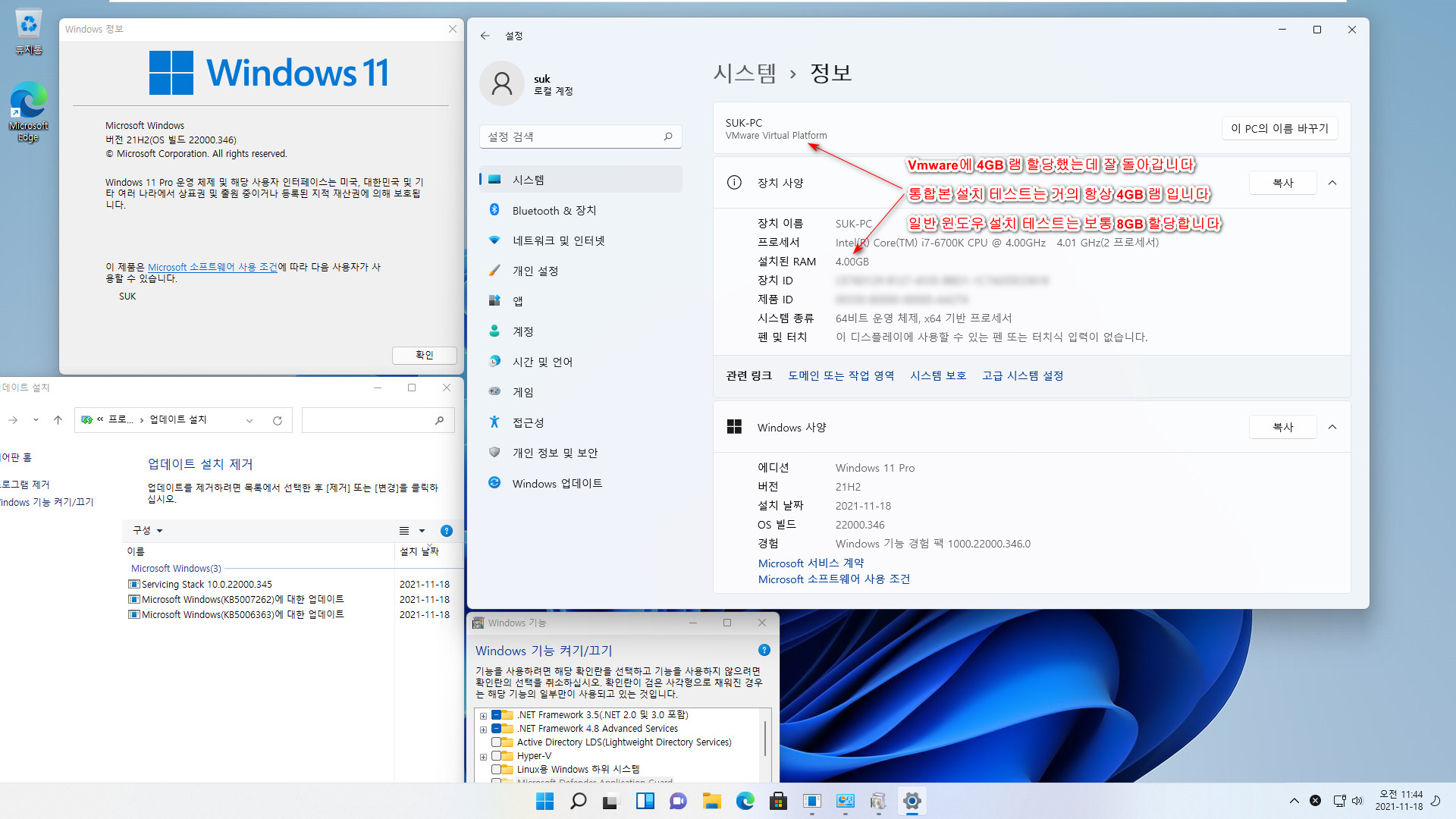Image resolution: width=1456 pixels, height=819 pixels.
Task: Click view layout icon in update list toolbar
Action: coord(404,531)
